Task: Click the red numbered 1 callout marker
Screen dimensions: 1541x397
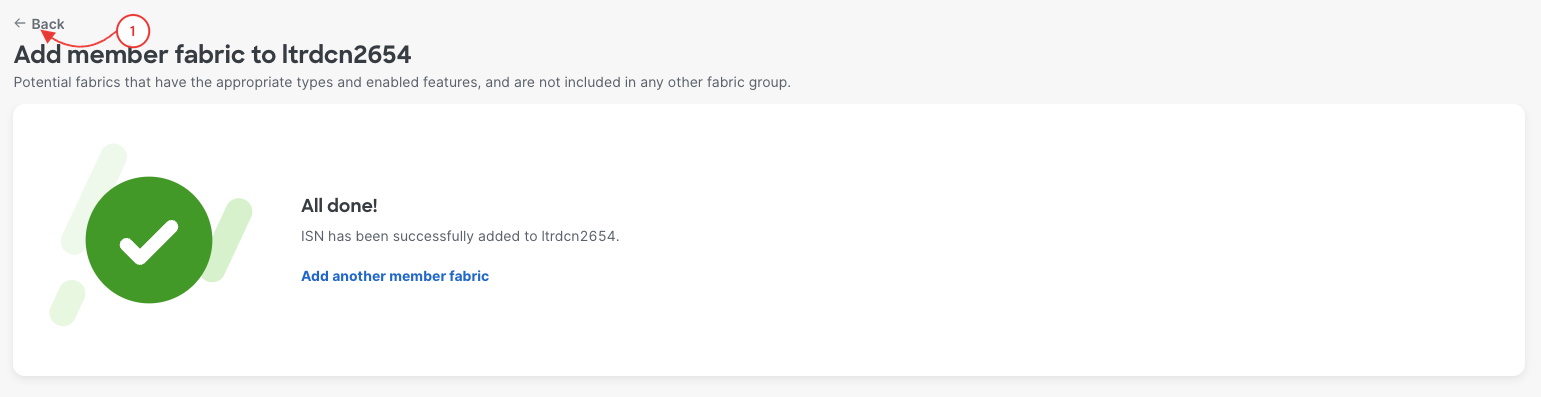Action: click(x=132, y=32)
